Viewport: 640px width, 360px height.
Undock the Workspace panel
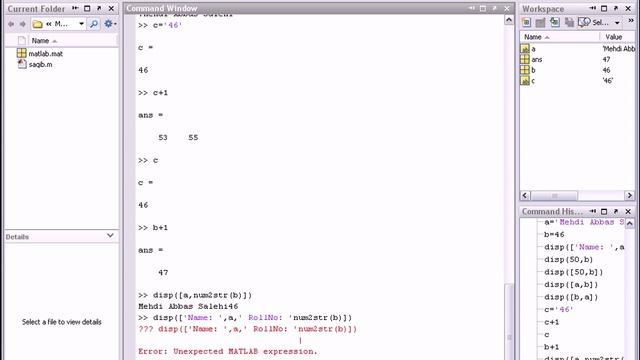tap(616, 8)
